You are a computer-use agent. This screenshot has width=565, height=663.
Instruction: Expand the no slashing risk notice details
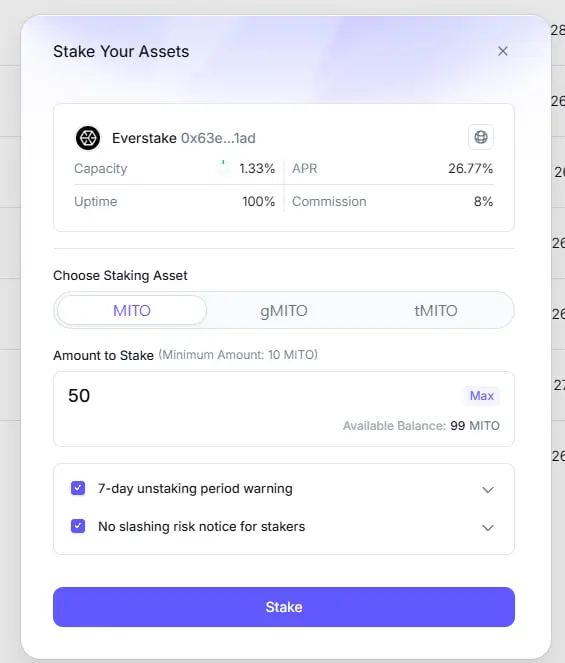(x=488, y=528)
